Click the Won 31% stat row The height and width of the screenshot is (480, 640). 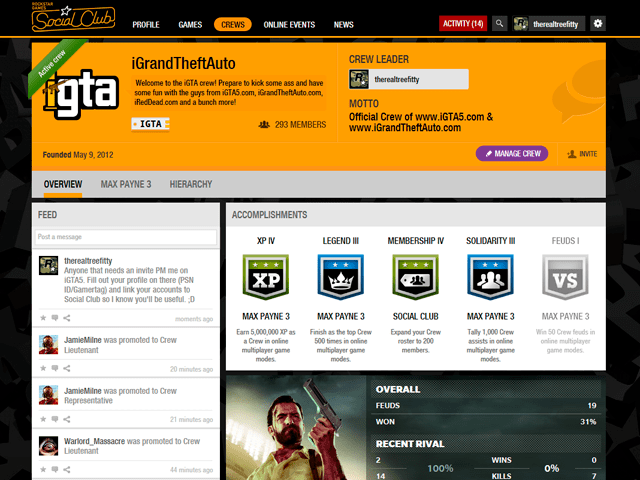[x=486, y=422]
